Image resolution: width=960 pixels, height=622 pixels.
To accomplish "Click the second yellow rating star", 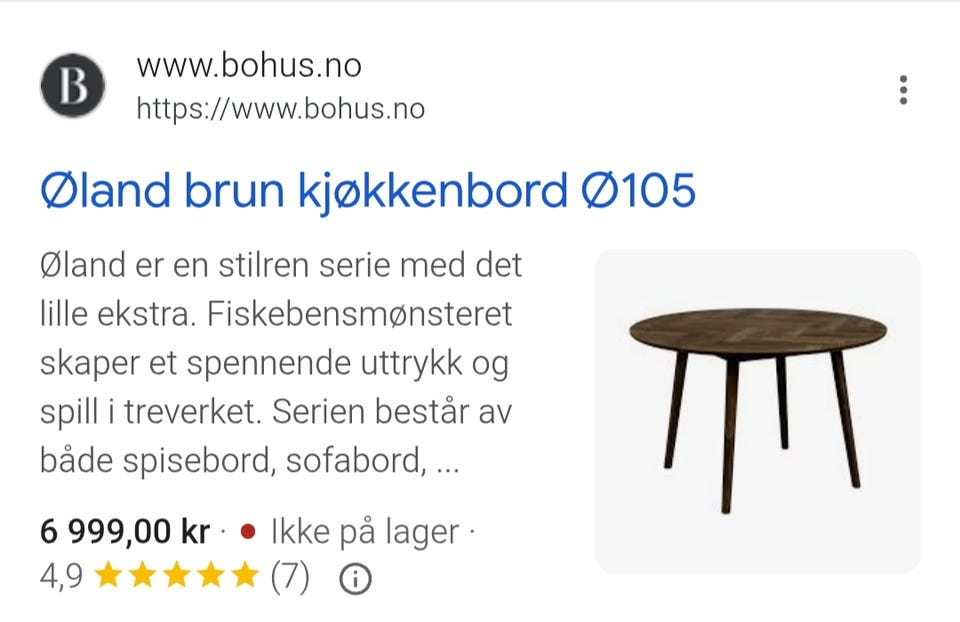I will pyautogui.click(x=143, y=575).
